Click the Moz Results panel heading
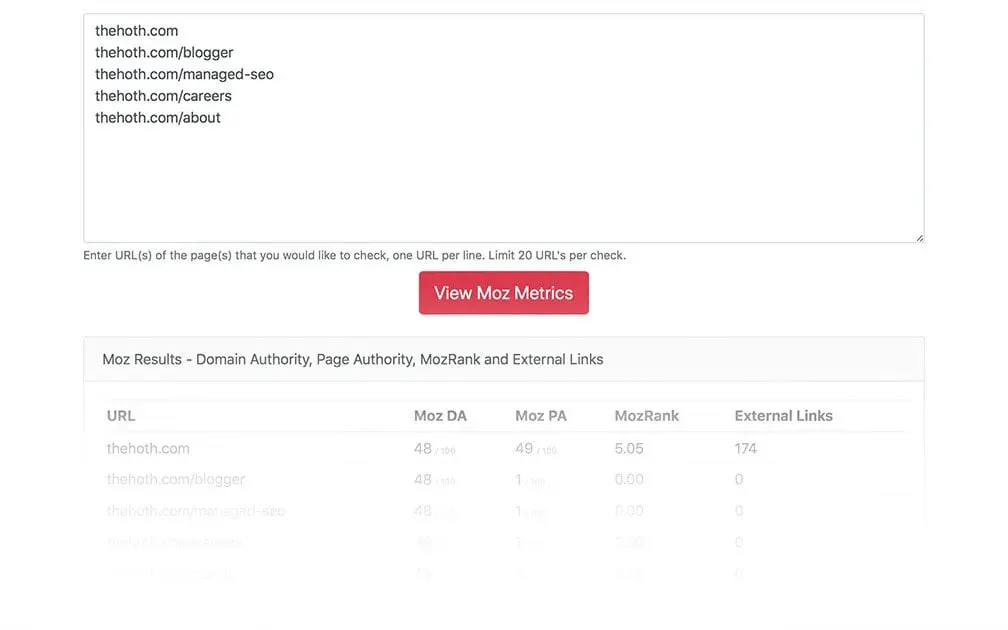The width and height of the screenshot is (1008, 630). point(353,359)
